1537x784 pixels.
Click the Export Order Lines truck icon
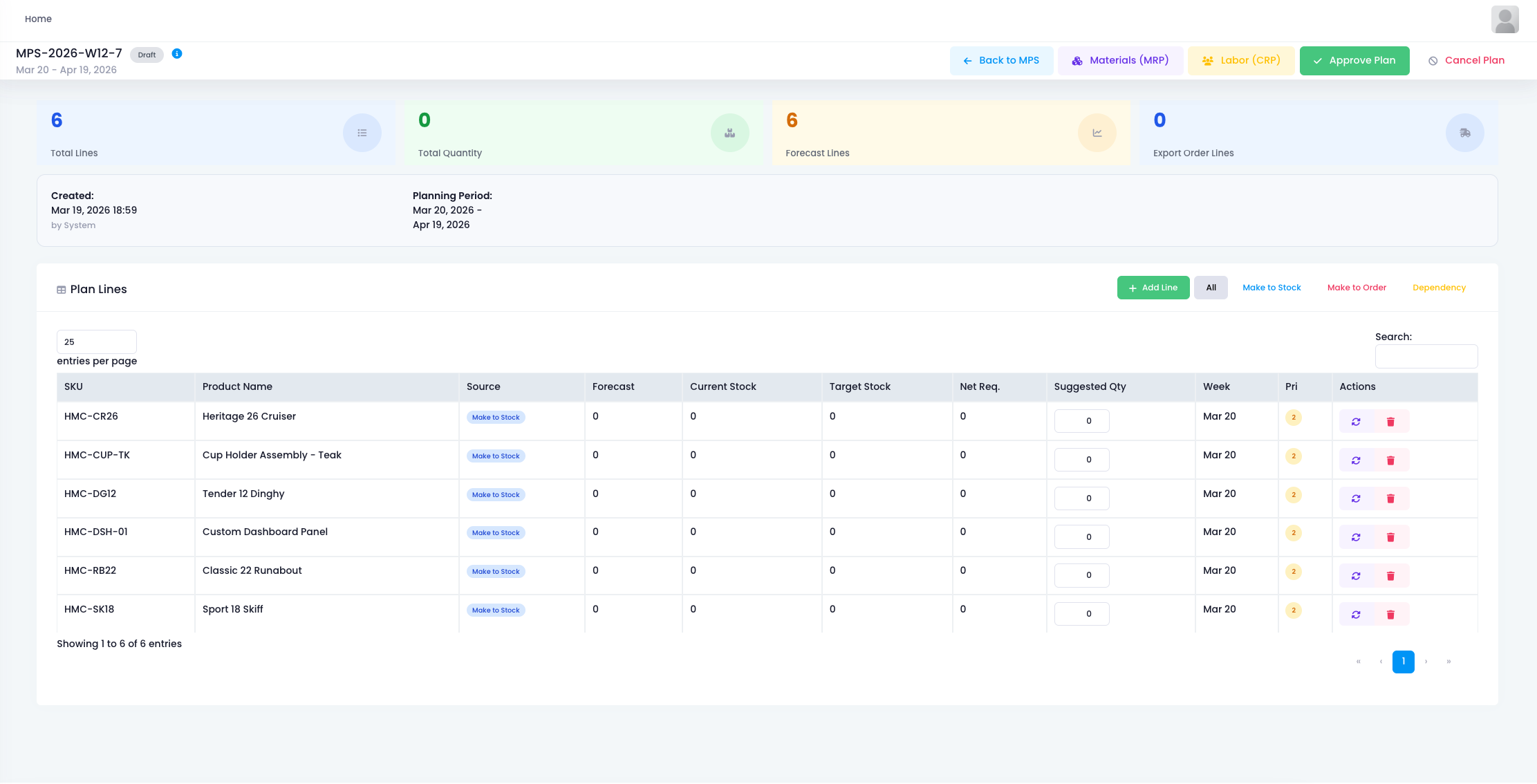[x=1464, y=133]
